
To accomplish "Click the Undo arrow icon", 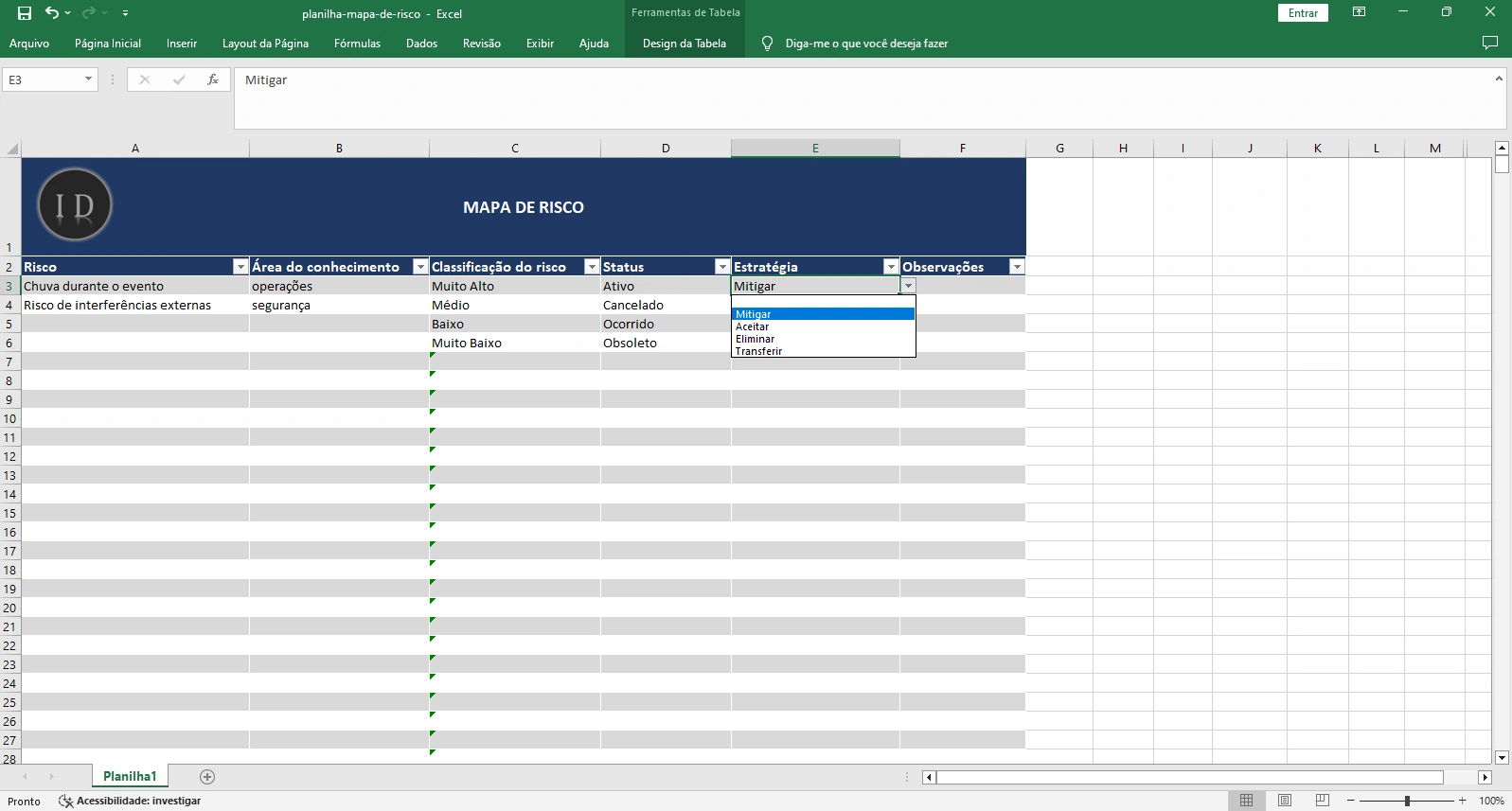I will tap(52, 13).
